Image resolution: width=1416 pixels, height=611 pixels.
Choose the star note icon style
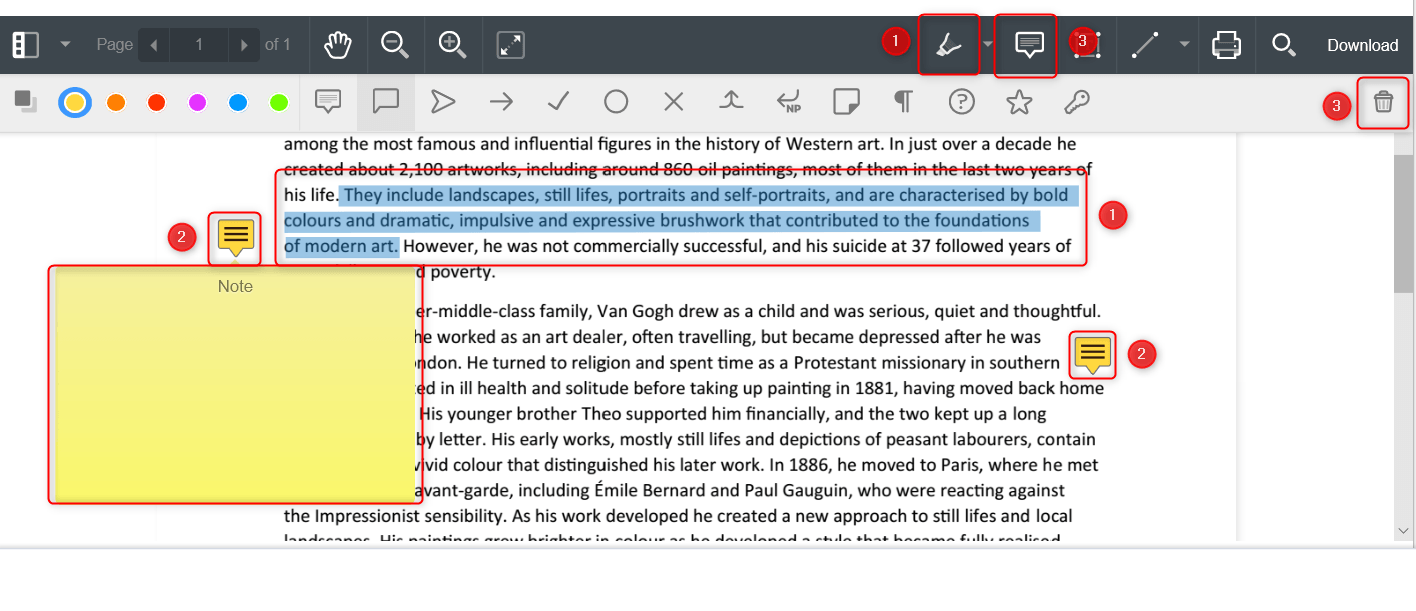[1019, 102]
